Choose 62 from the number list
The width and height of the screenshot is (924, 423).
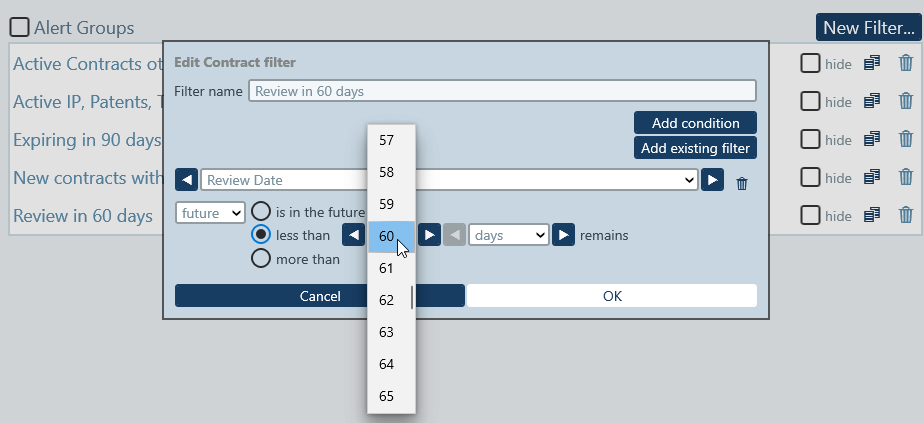[x=387, y=300]
